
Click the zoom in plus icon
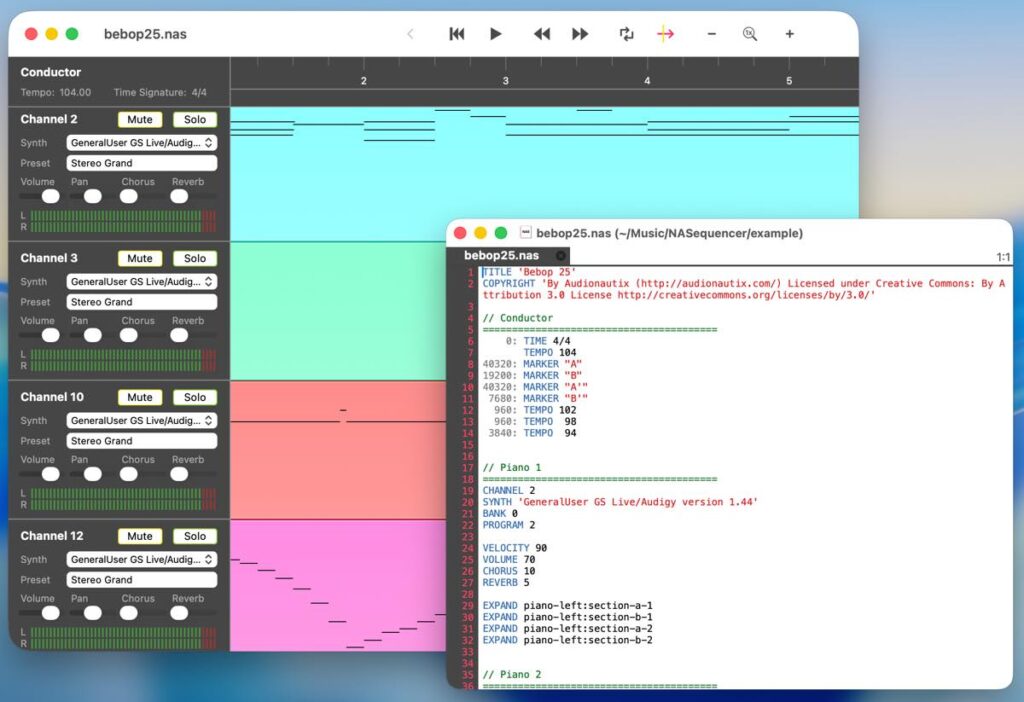click(x=789, y=34)
